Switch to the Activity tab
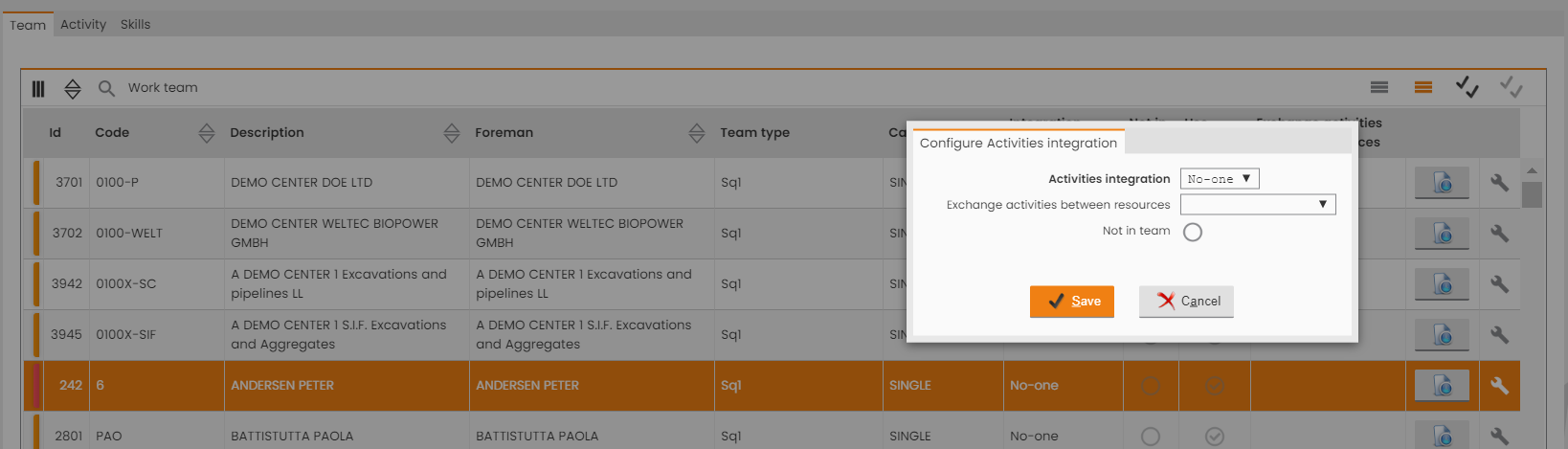Viewport: 1568px width, 449px height. pyautogui.click(x=83, y=24)
